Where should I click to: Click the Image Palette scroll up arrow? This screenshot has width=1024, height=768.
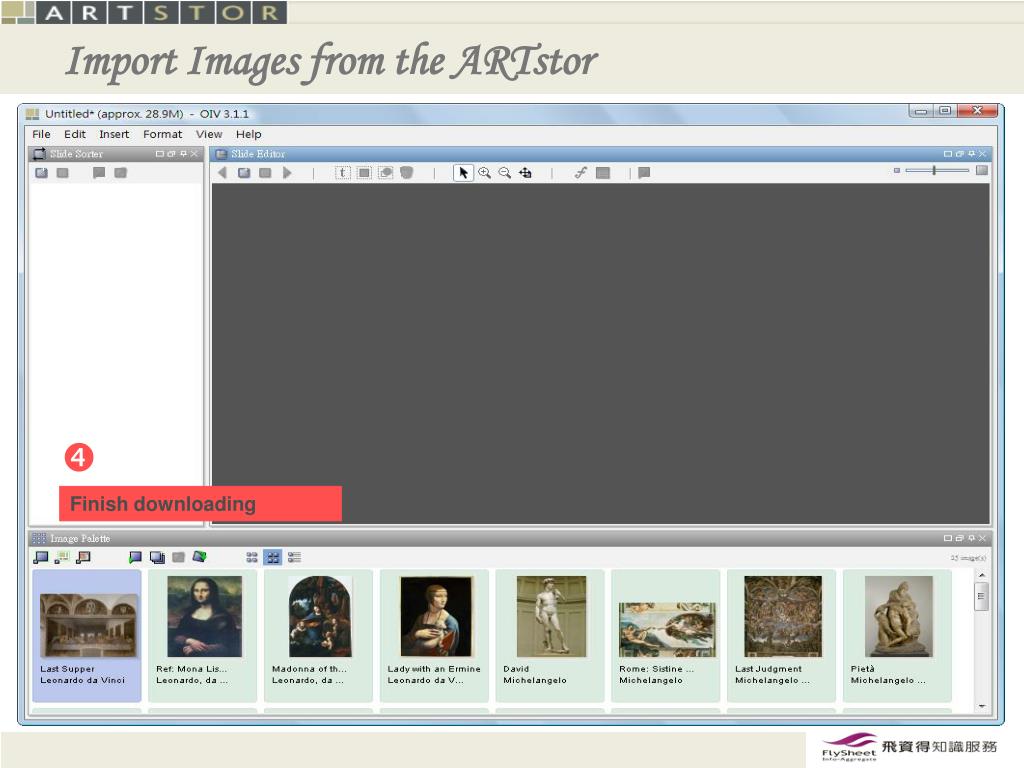tap(982, 575)
